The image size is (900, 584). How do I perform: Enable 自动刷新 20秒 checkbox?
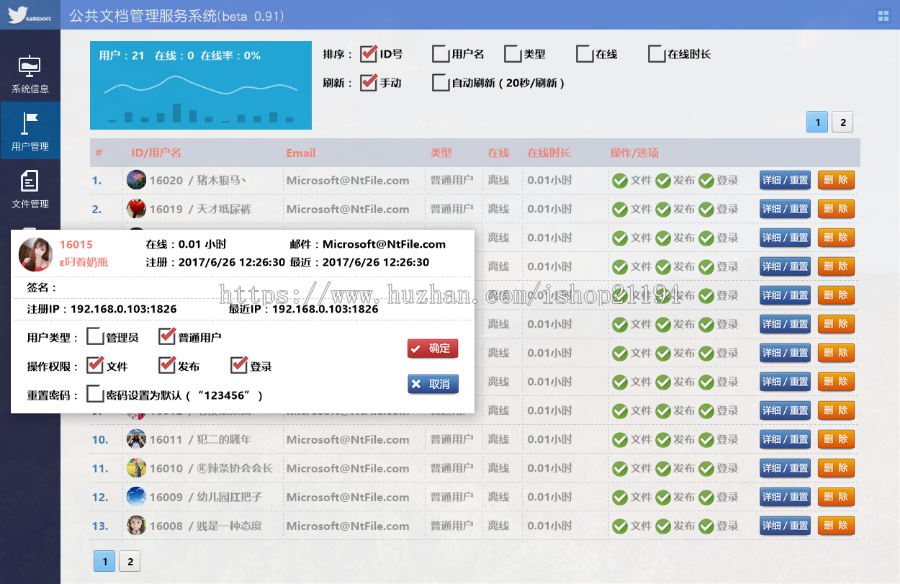[x=440, y=83]
